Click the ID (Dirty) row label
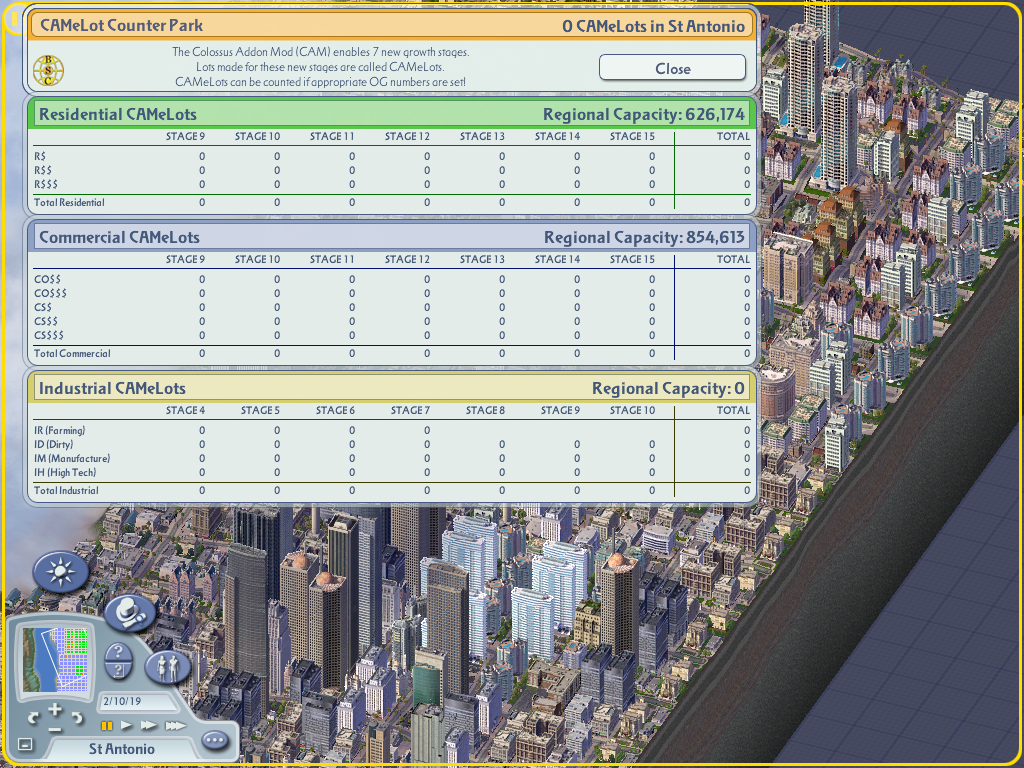This screenshot has height=768, width=1024. tap(54, 445)
